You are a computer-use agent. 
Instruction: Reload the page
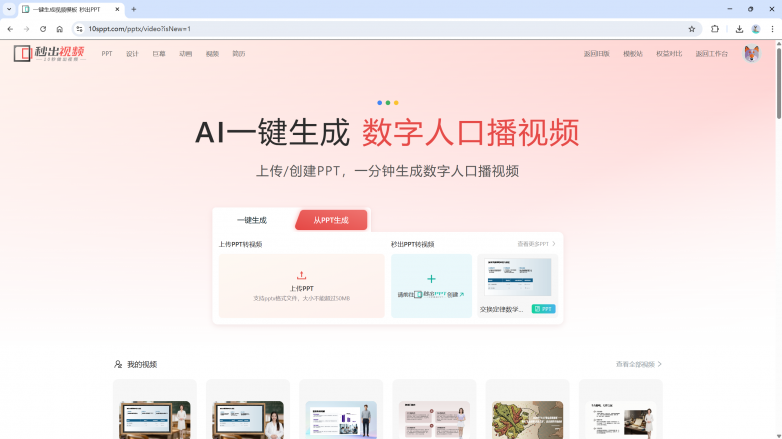(x=43, y=29)
